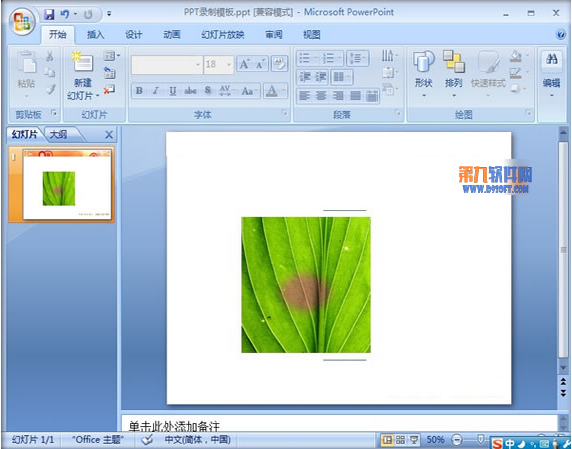Viewport: 572px width, 449px height.
Task: Open the columns dropdown
Action: (x=342, y=77)
